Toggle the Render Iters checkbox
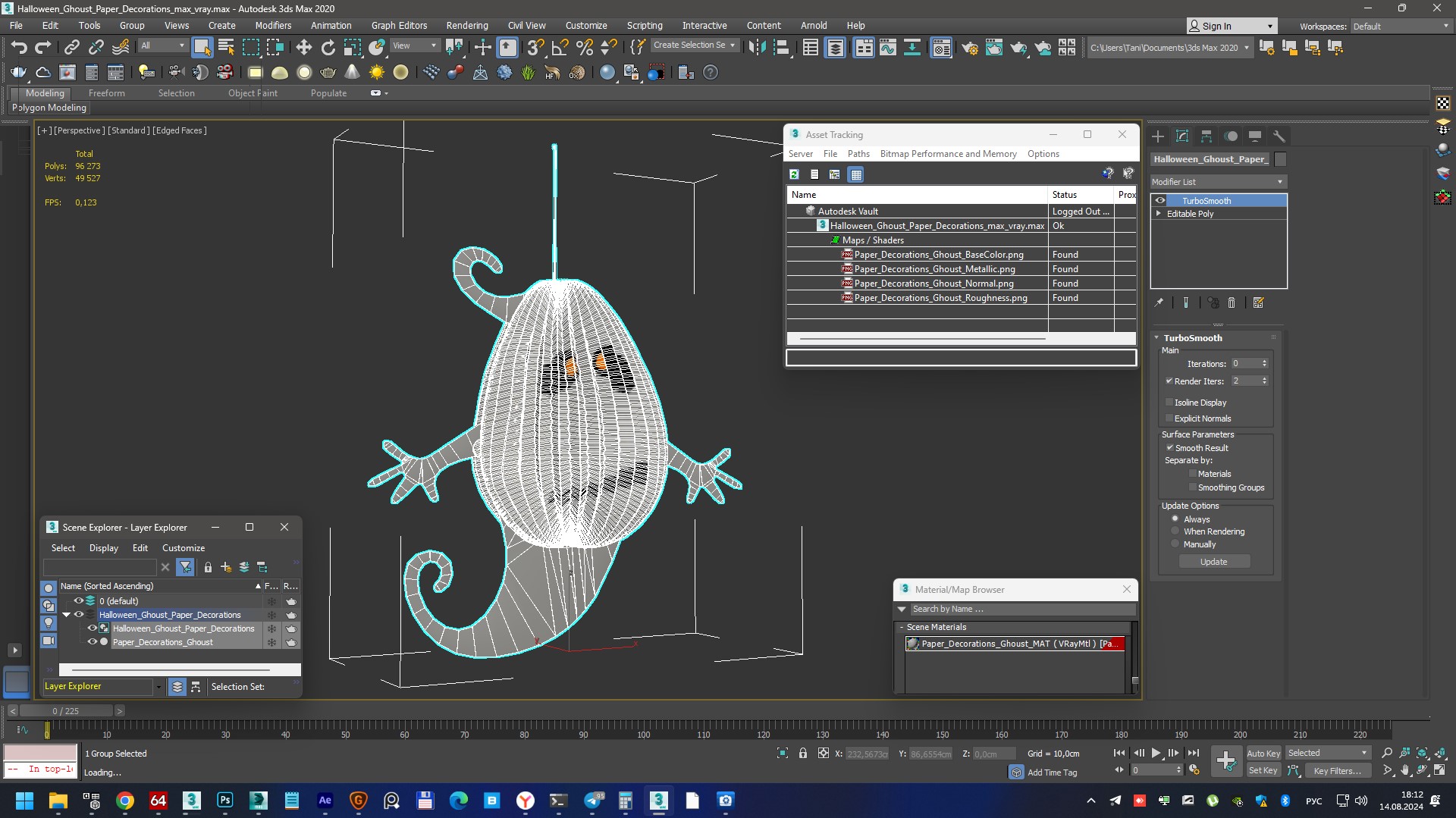The width and height of the screenshot is (1456, 818). pyautogui.click(x=1169, y=381)
